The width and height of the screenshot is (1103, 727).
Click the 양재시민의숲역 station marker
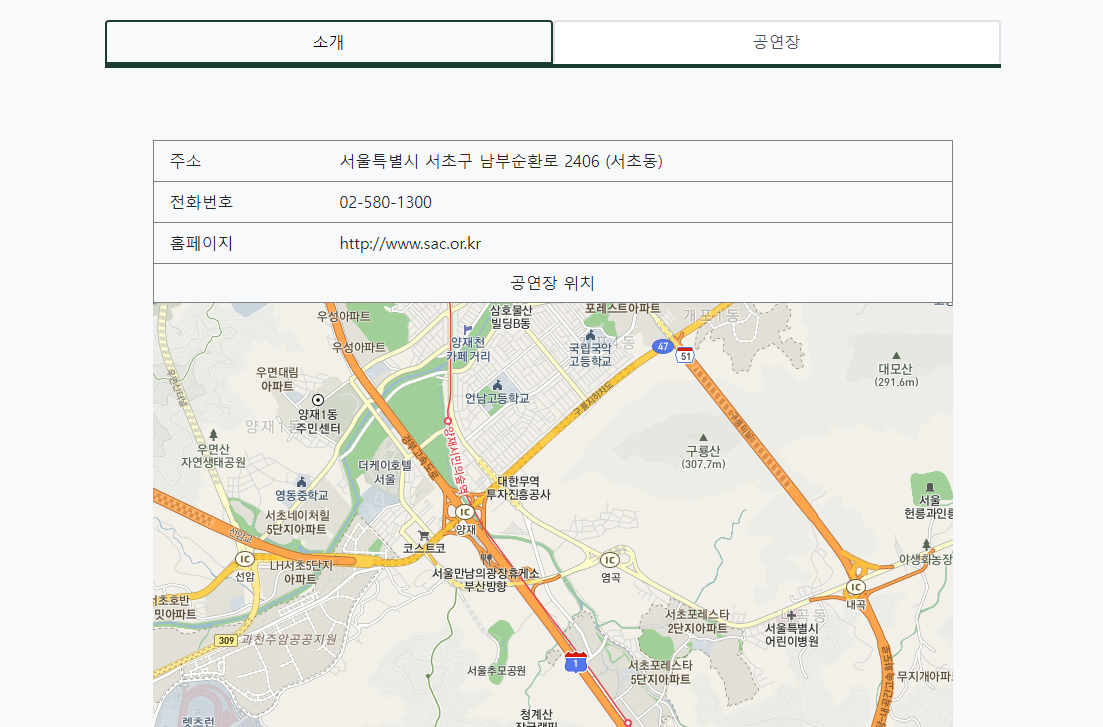tap(447, 422)
